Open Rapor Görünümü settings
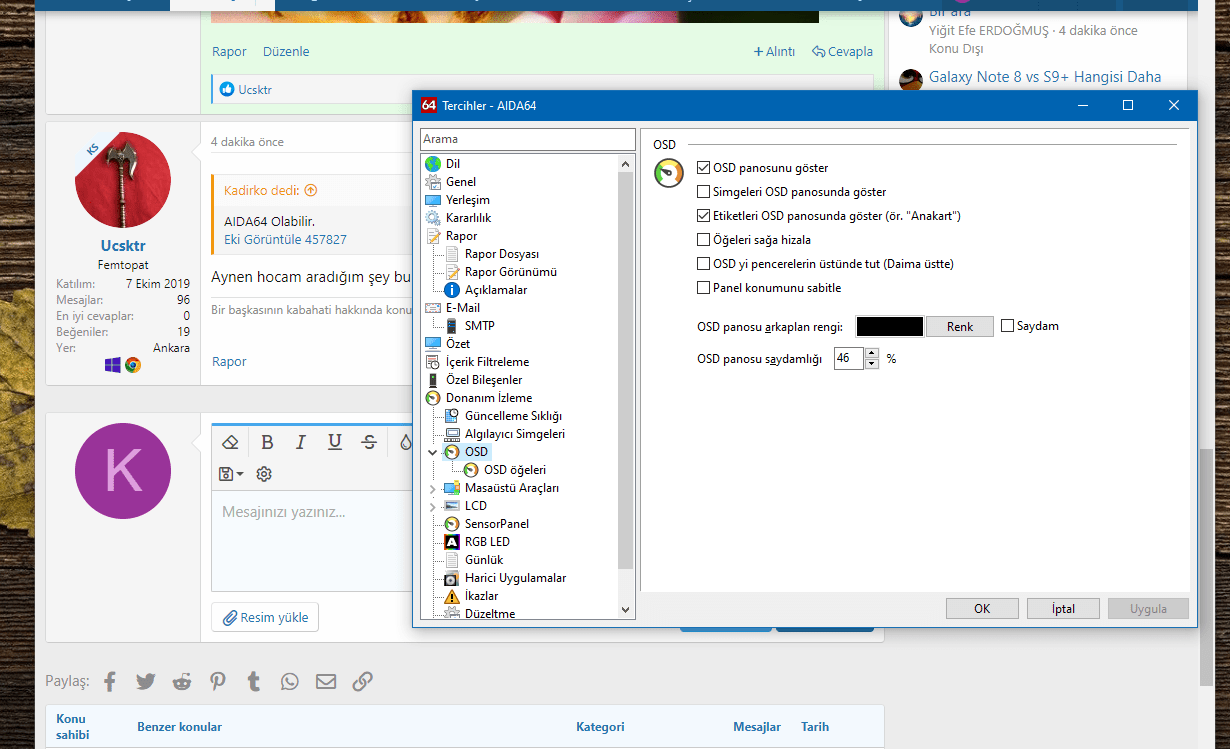 point(511,272)
